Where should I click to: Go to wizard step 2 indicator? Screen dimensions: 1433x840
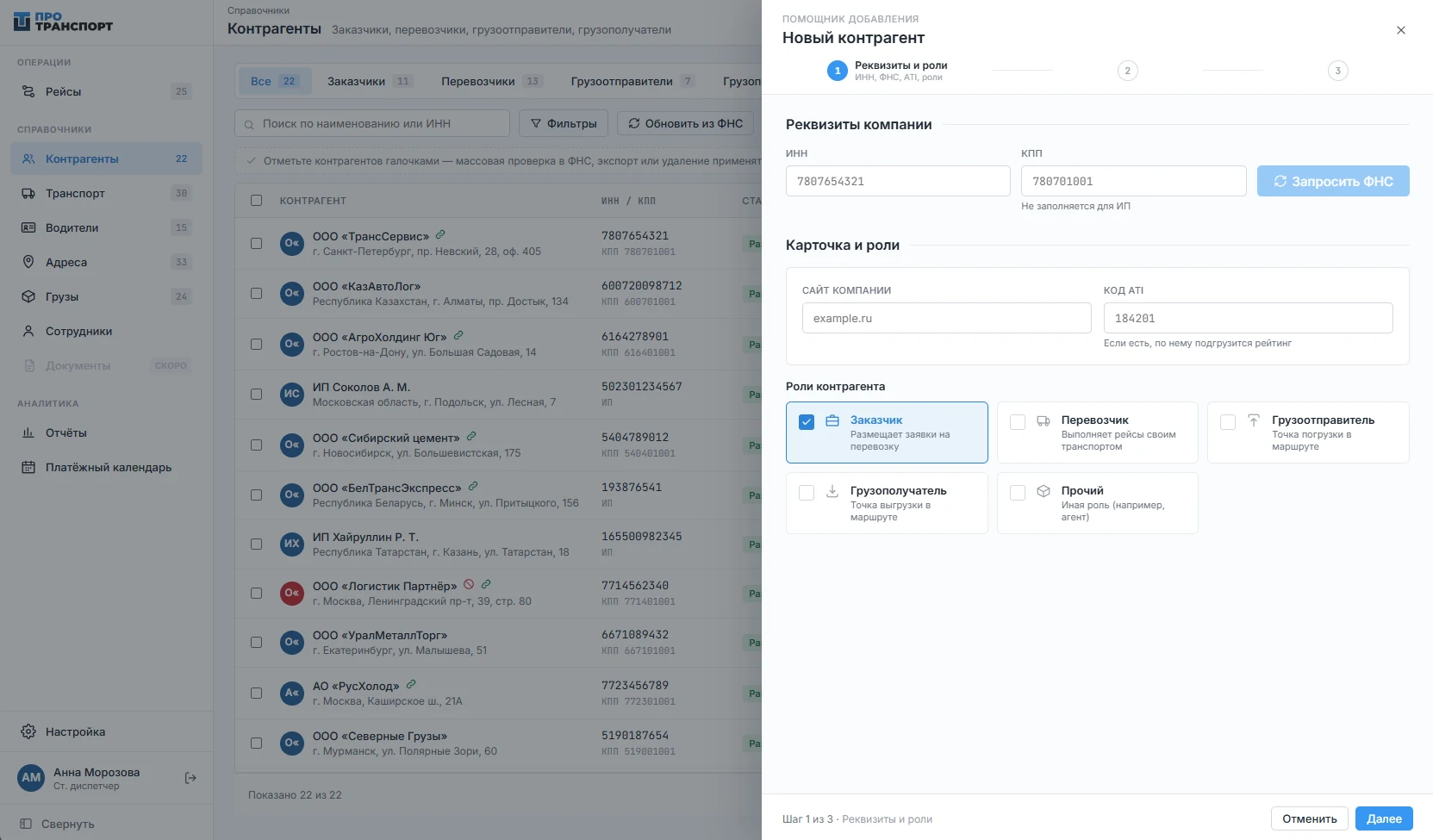point(1127,71)
